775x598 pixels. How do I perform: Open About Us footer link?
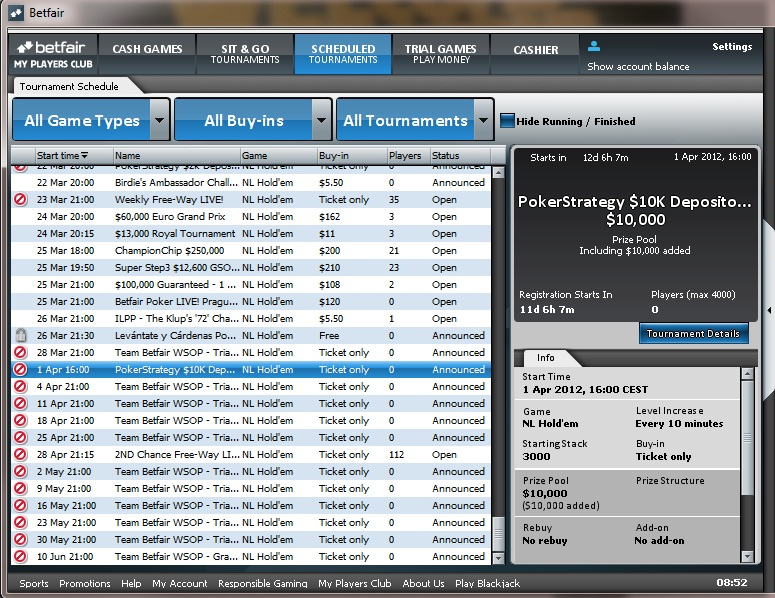423,584
